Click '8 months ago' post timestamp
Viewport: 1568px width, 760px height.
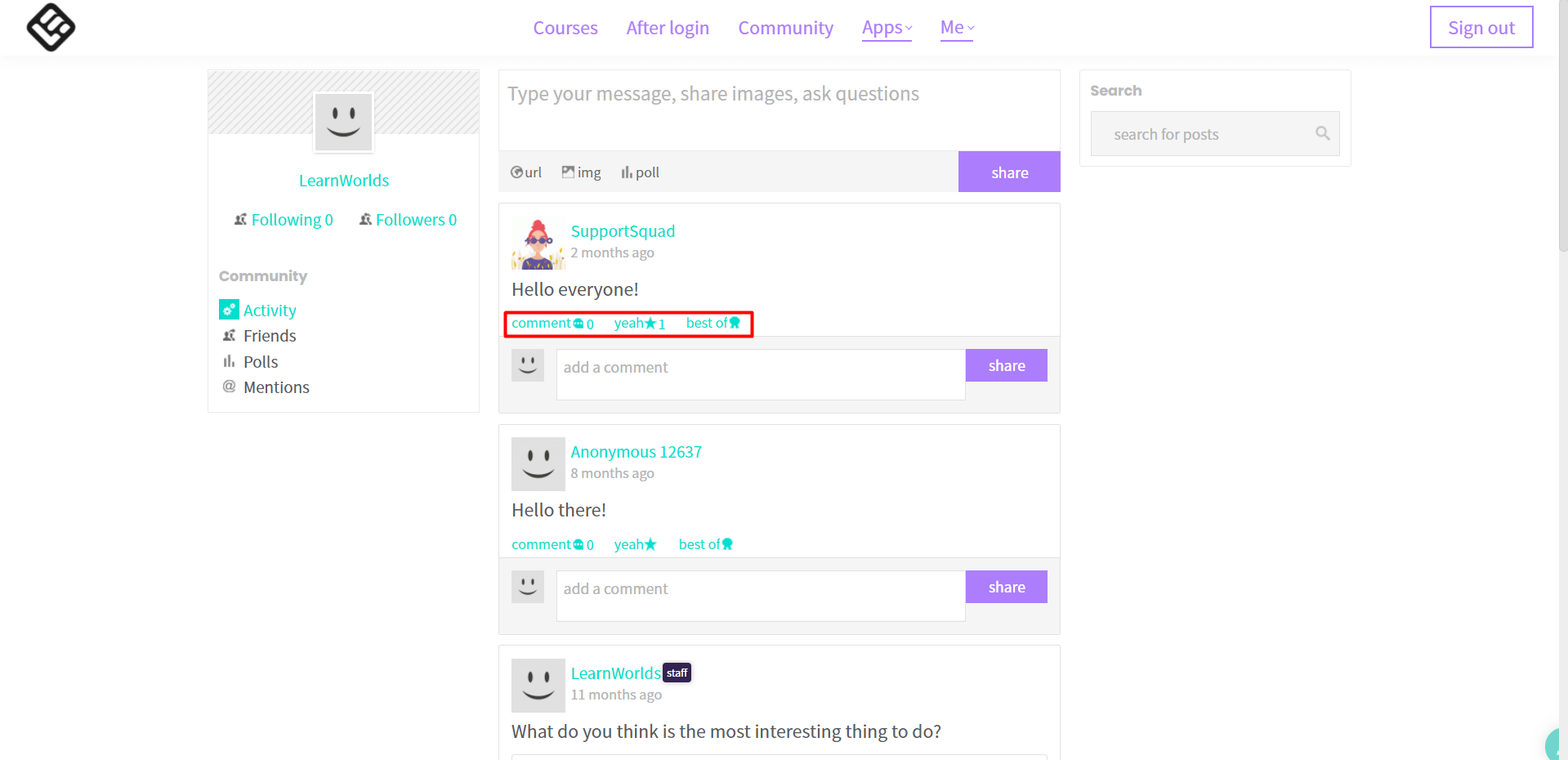[612, 473]
